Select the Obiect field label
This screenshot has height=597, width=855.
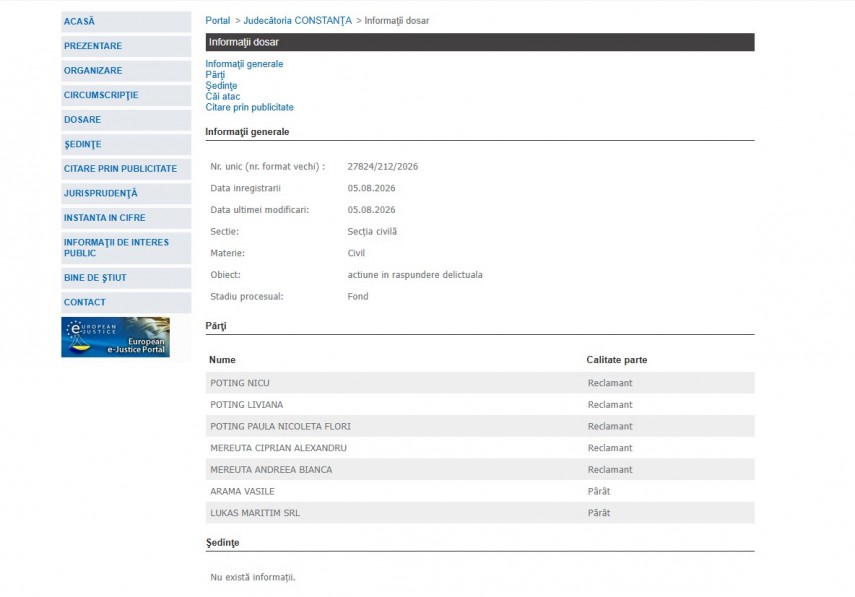tap(225, 275)
